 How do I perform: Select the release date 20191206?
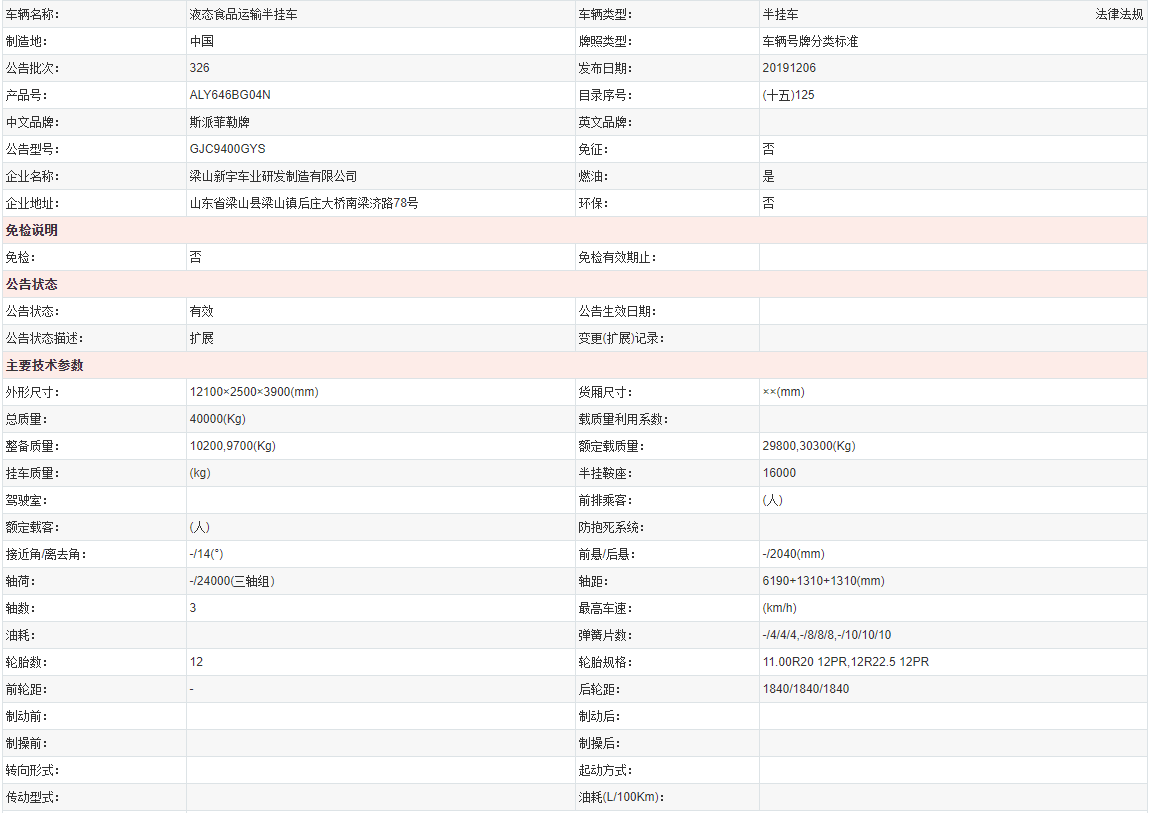coord(789,69)
